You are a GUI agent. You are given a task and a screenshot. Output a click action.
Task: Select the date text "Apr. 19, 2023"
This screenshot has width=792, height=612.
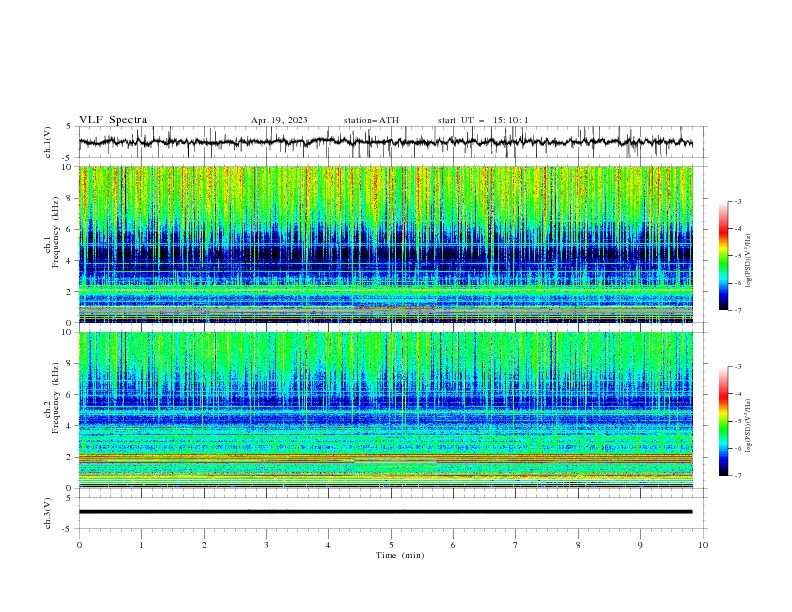click(x=279, y=120)
